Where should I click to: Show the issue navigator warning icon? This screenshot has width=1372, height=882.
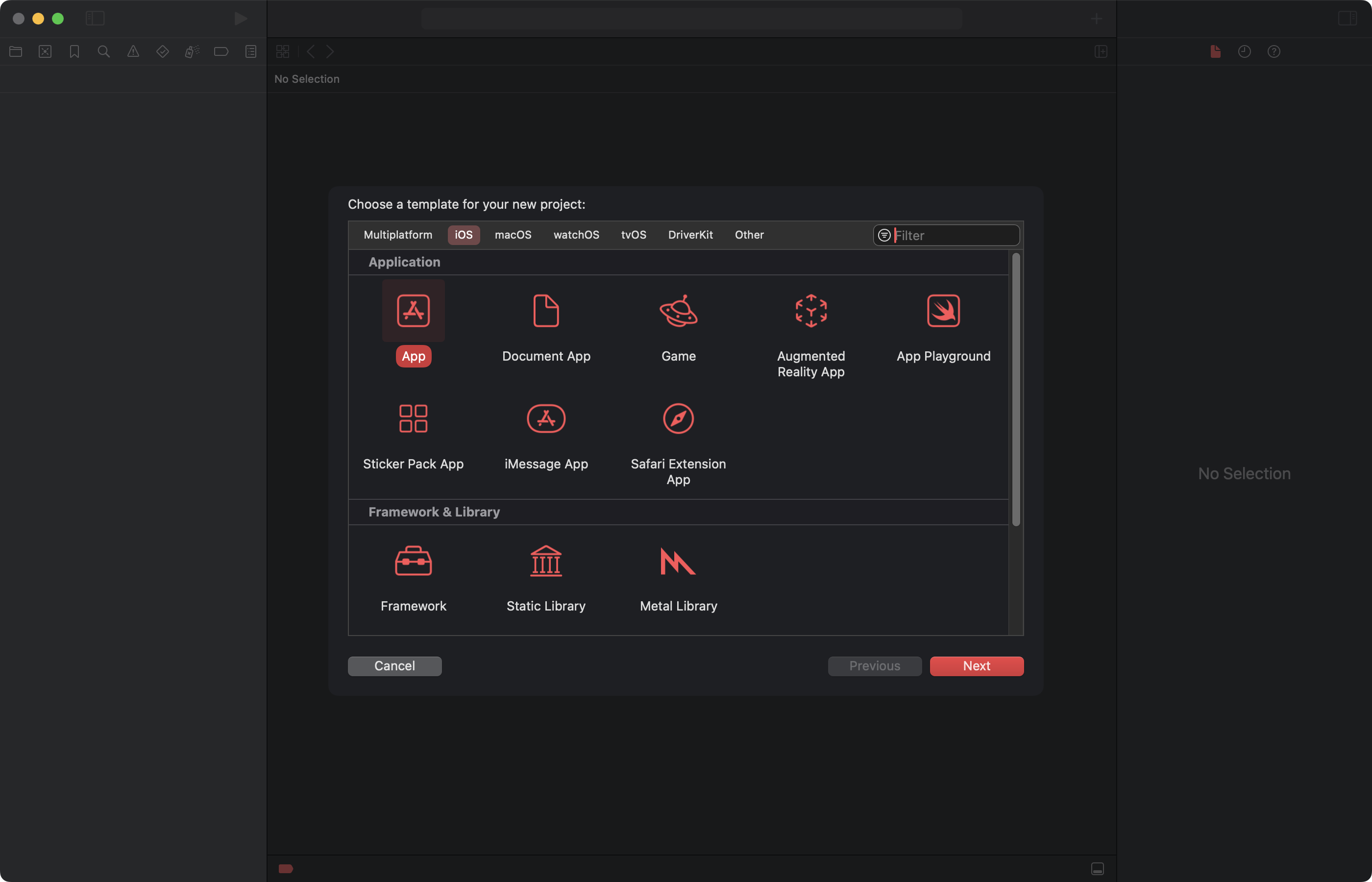tap(133, 51)
